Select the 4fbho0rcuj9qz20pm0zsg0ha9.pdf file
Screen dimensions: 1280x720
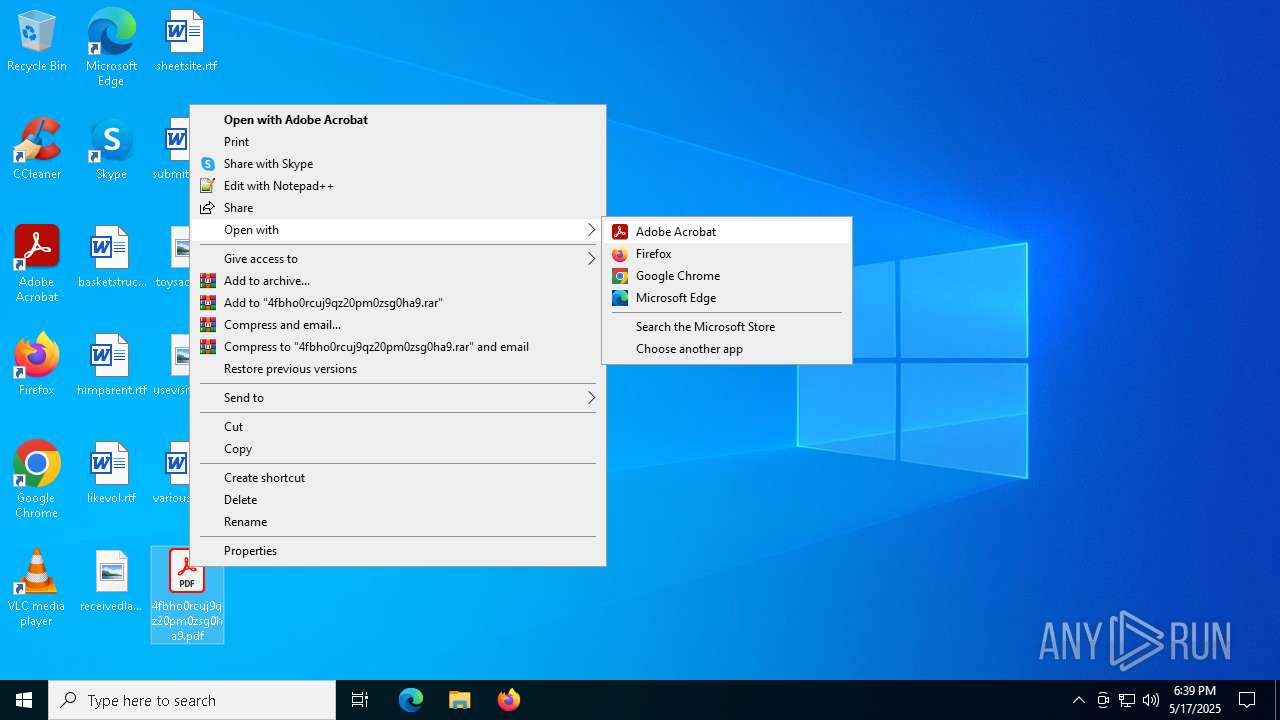pos(187,595)
